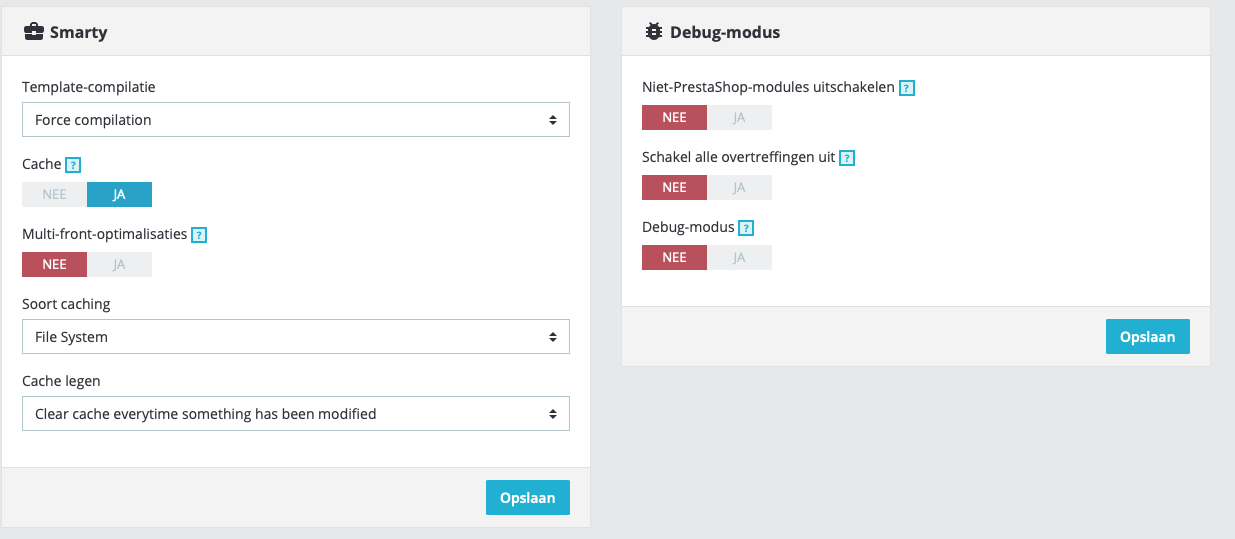Show help for Schakel alle overtreffingen uit
Image resolution: width=1235 pixels, height=539 pixels.
847,158
